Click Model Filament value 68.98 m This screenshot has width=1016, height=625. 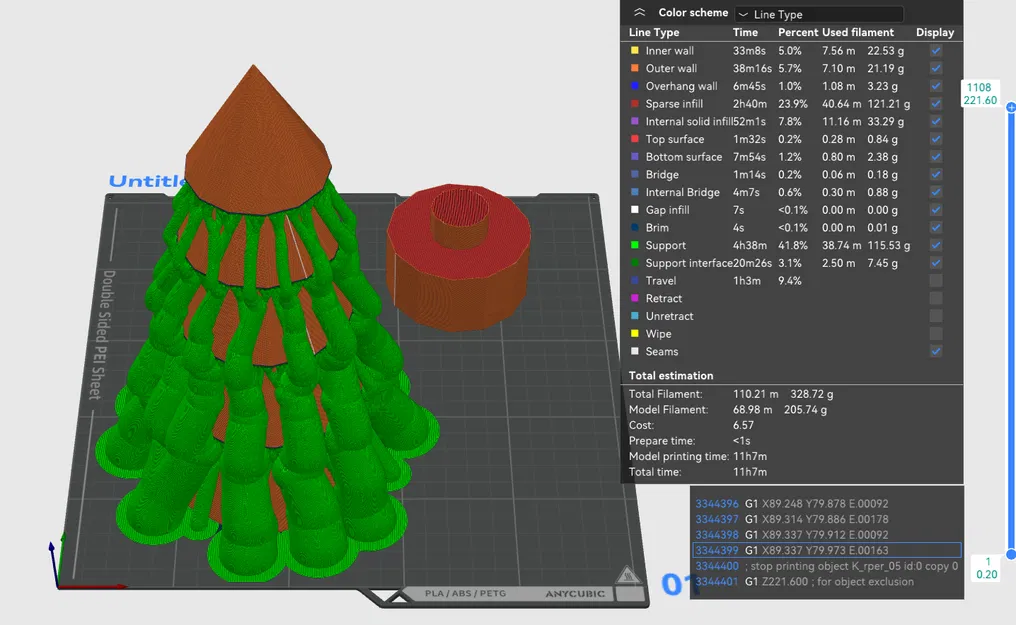point(752,409)
